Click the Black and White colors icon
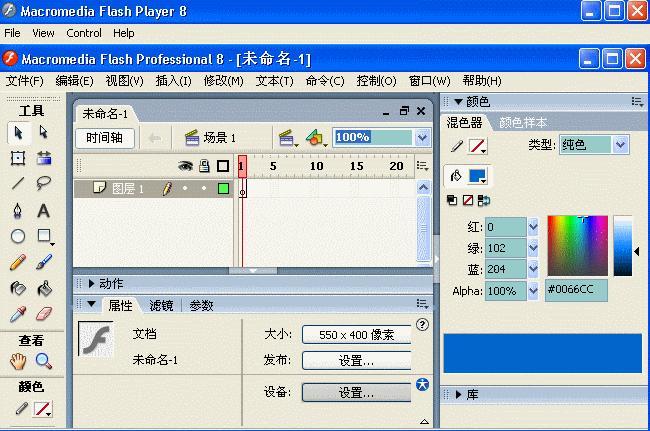The width and height of the screenshot is (650, 431). point(452,201)
